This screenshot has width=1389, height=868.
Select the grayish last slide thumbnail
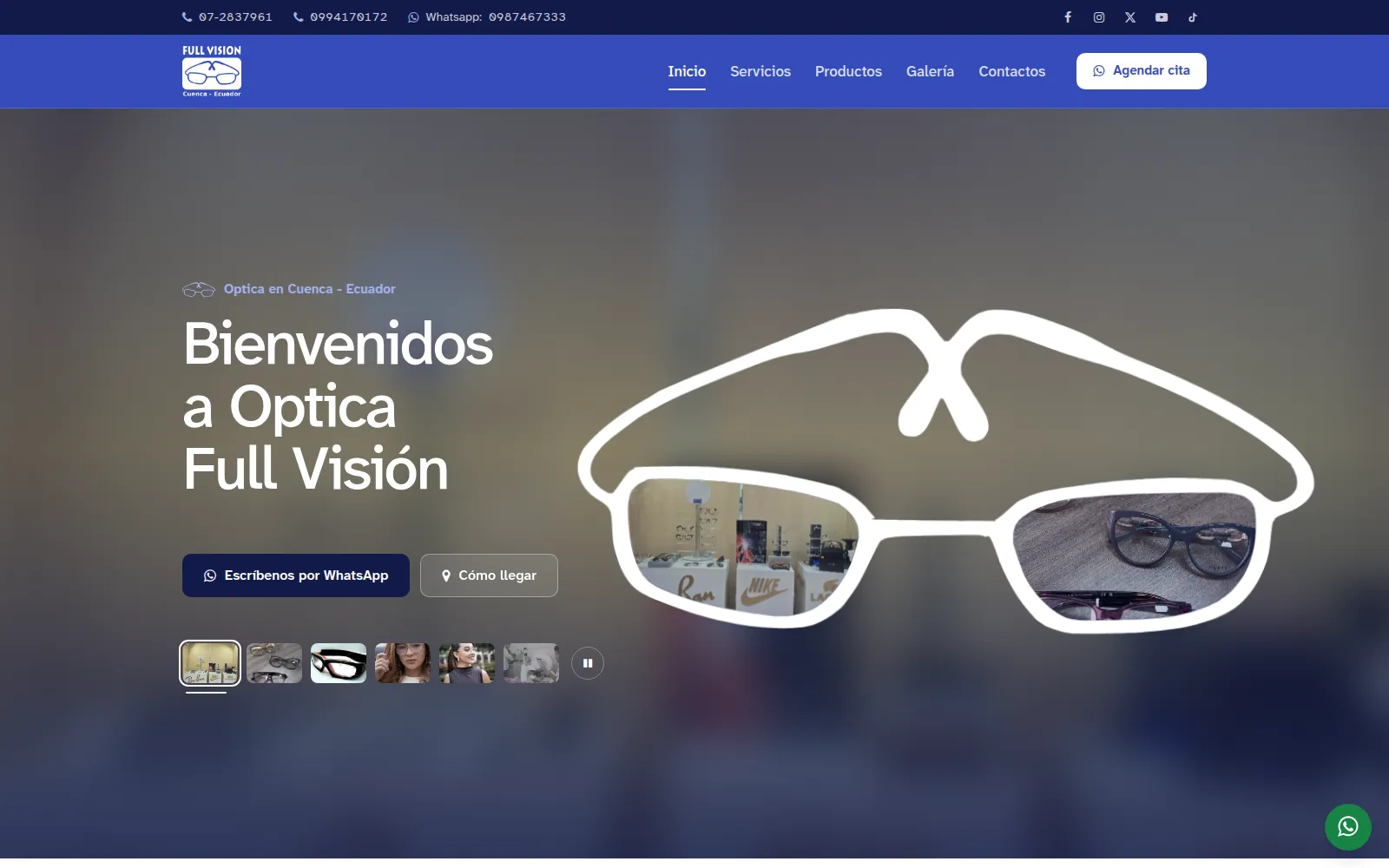coord(531,663)
